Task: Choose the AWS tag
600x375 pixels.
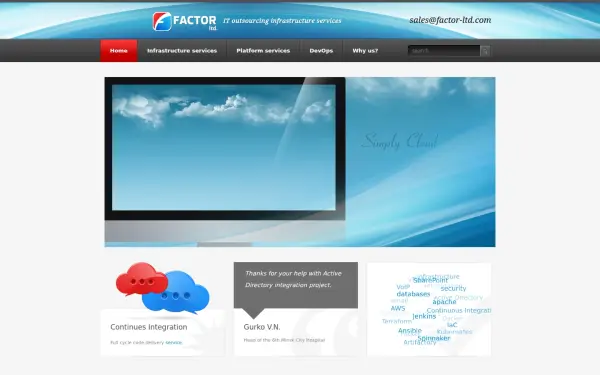Action: pos(398,308)
